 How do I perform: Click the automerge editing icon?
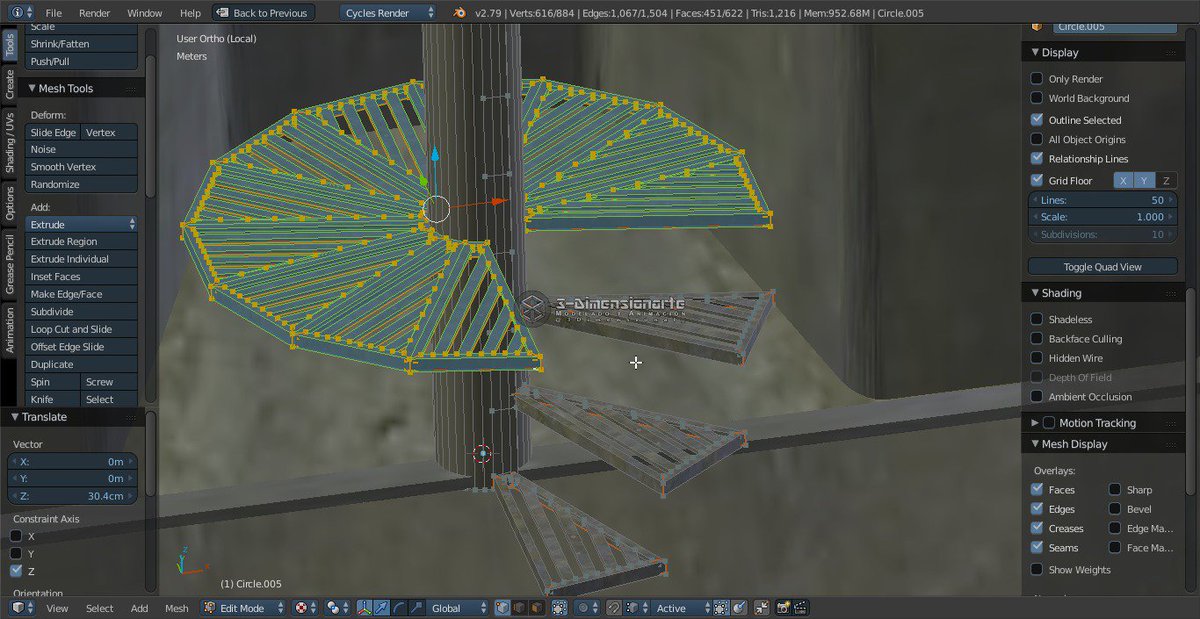[x=762, y=608]
